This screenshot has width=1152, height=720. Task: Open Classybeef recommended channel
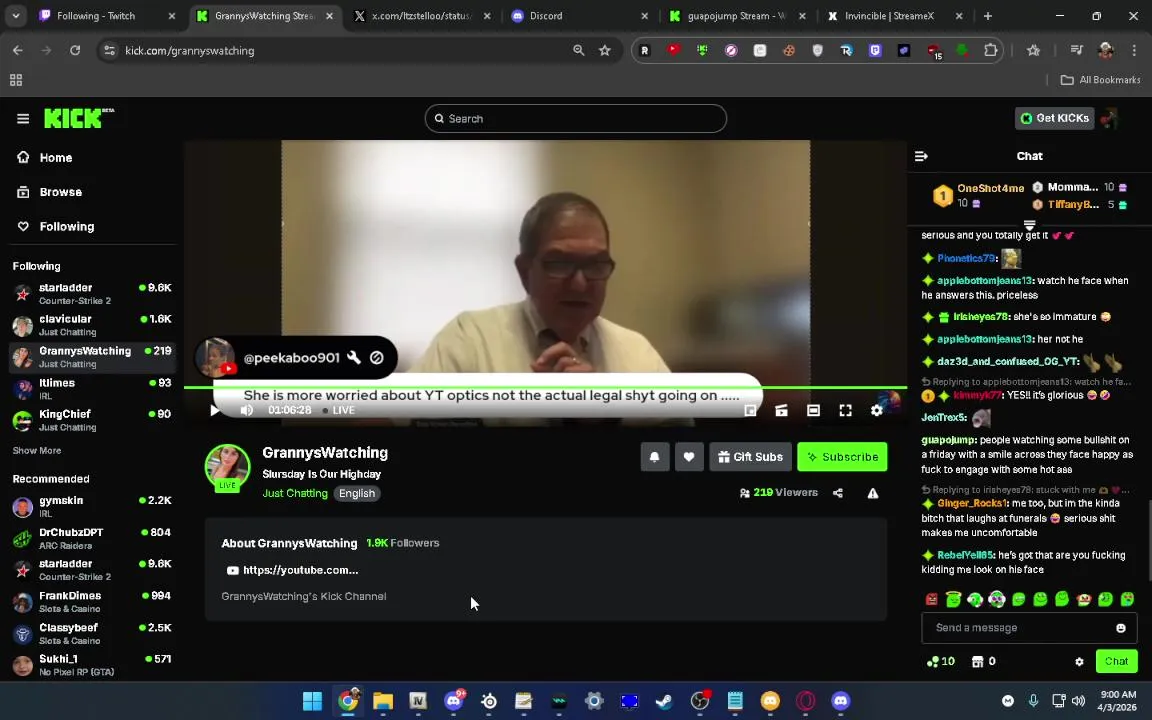(93, 633)
